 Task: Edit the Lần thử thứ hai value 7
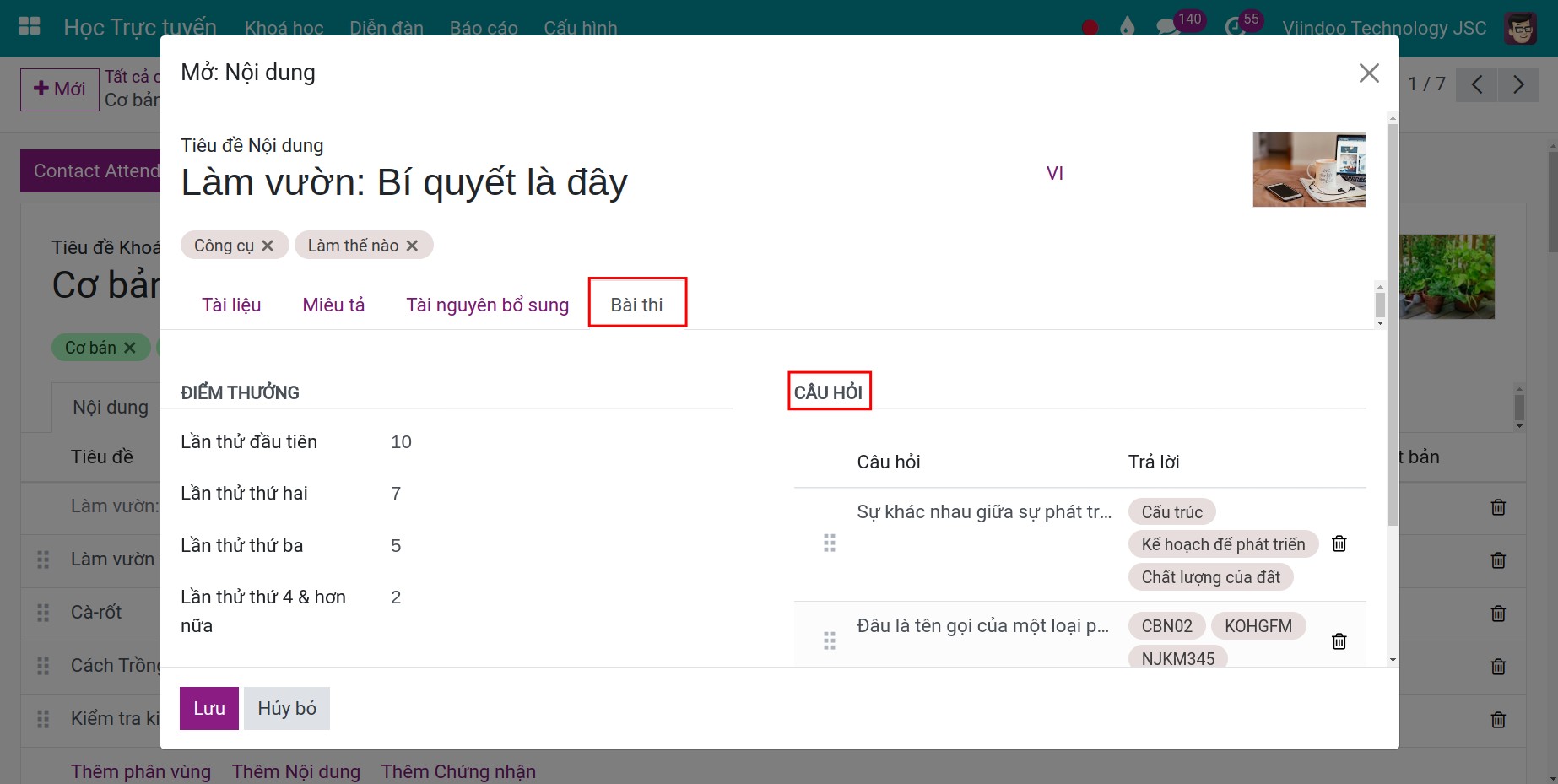pyautogui.click(x=396, y=494)
